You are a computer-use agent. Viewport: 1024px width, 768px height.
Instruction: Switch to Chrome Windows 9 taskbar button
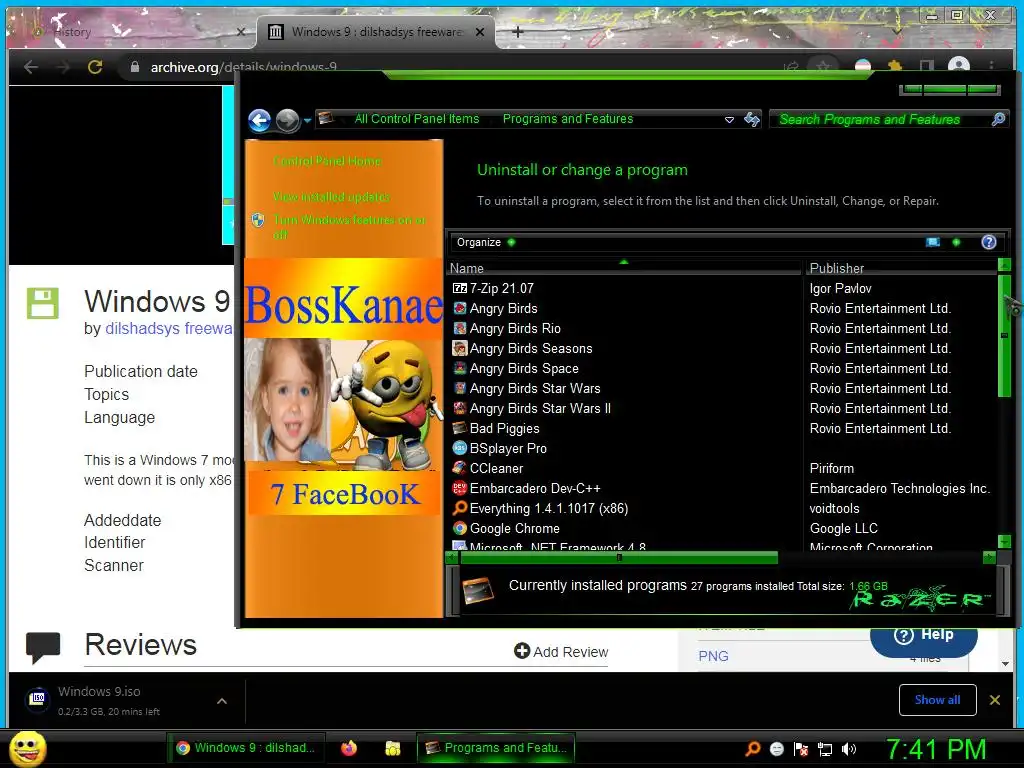(246, 748)
